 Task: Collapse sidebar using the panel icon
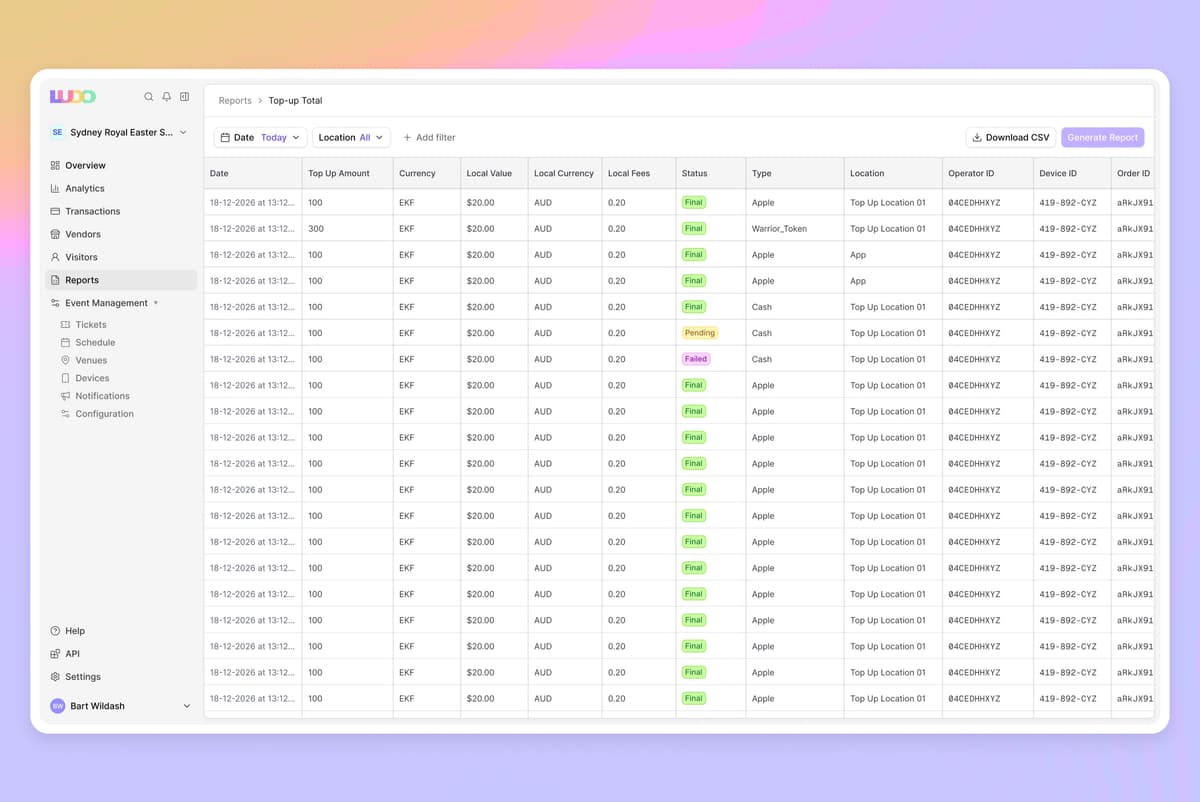coord(184,97)
